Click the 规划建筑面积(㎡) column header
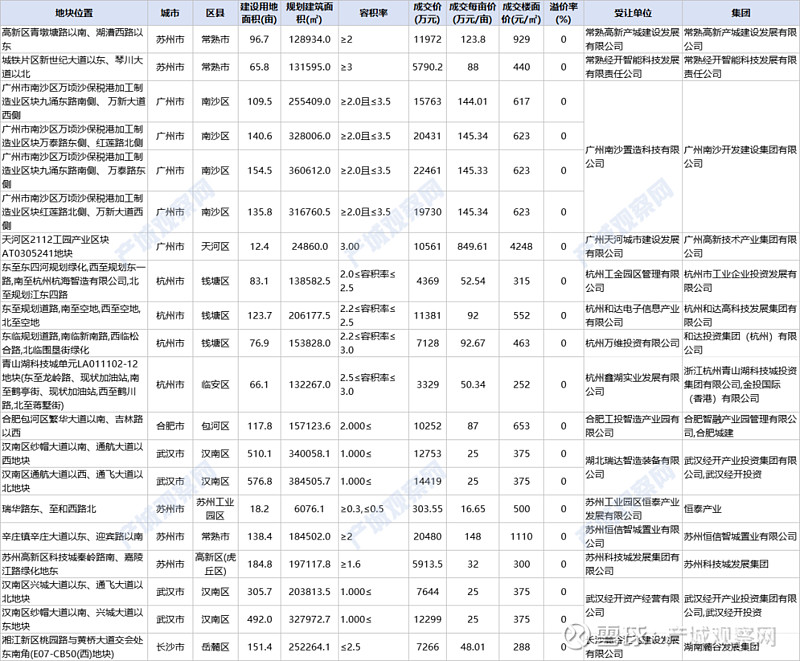The width and height of the screenshot is (800, 661). click(x=310, y=13)
